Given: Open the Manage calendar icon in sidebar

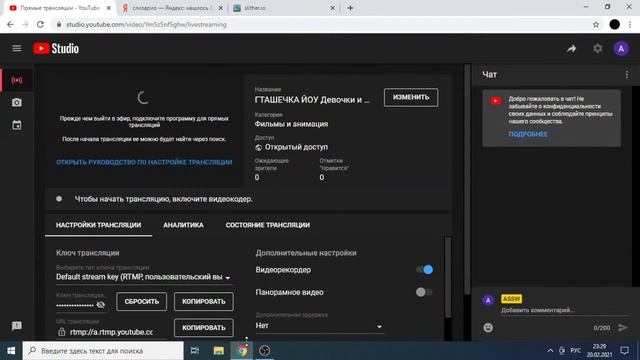Looking at the screenshot, I should [17, 125].
